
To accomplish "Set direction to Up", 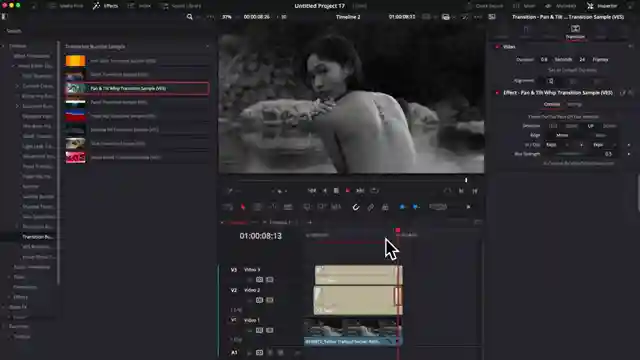I will 590,126.
